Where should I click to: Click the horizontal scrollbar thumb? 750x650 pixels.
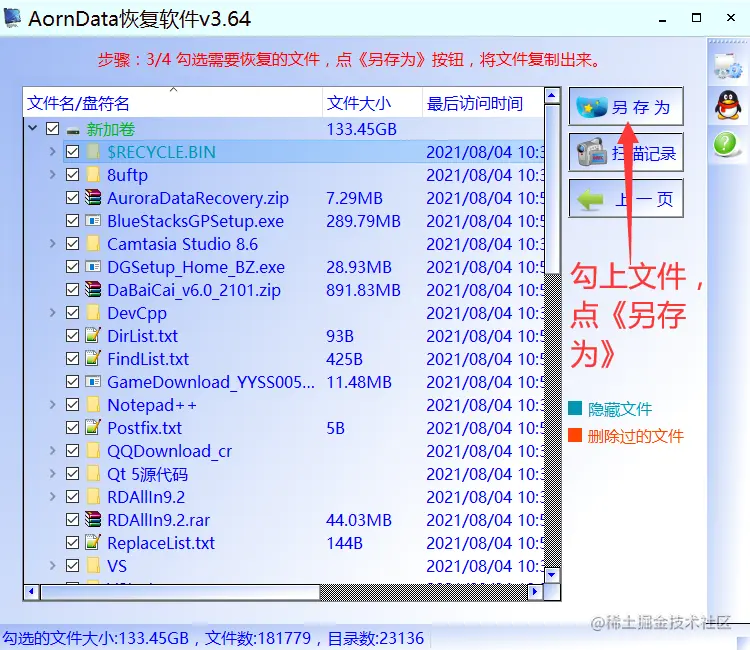pyautogui.click(x=180, y=592)
